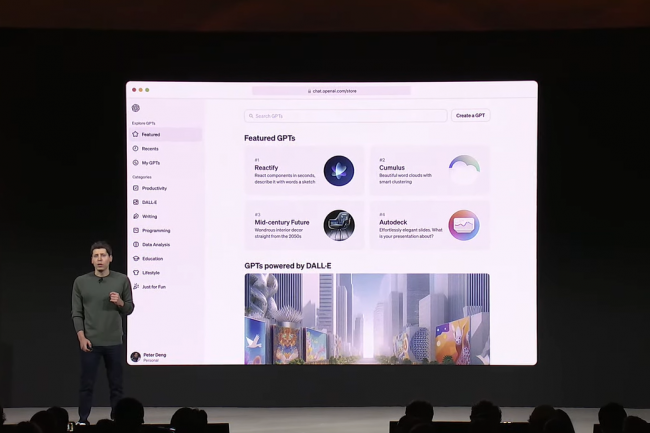650x433 pixels.
Task: Click the yellow minimize window button
Action: 141,90
